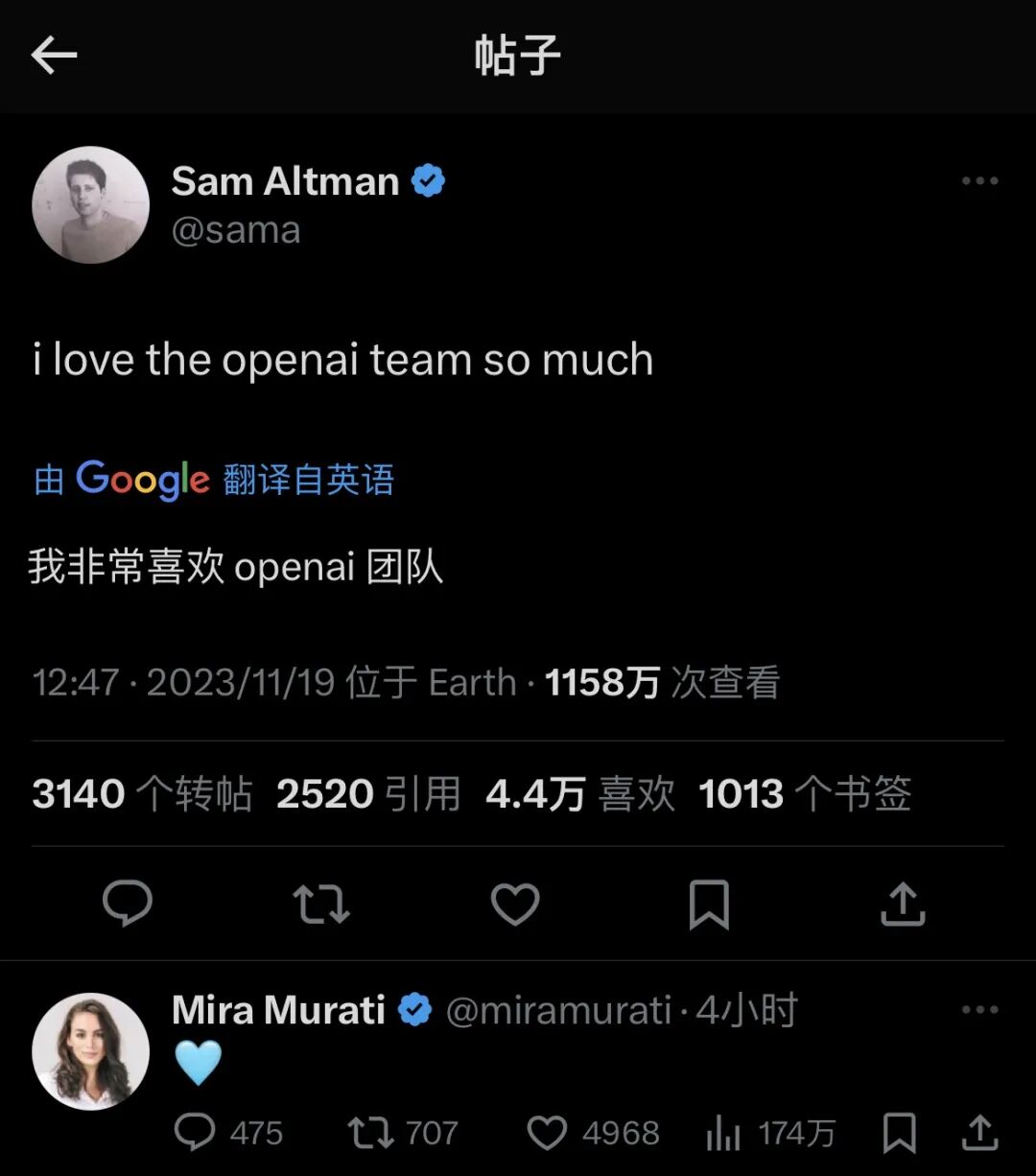View the 3140 reposts list

(142, 794)
